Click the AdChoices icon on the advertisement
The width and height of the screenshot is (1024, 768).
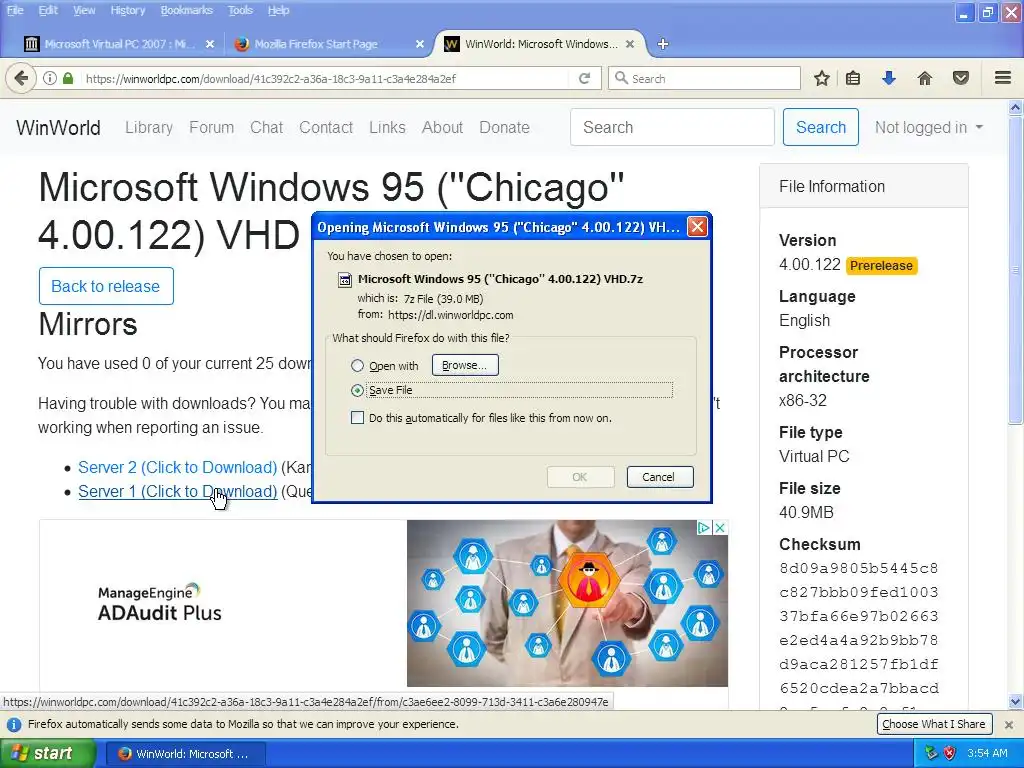click(x=704, y=528)
